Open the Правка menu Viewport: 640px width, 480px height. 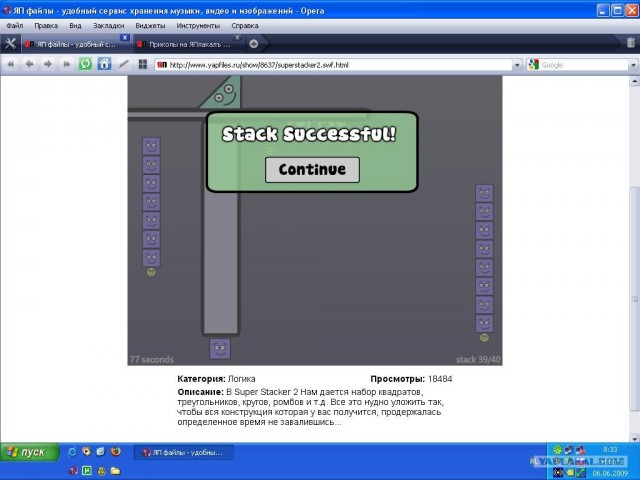pos(46,25)
